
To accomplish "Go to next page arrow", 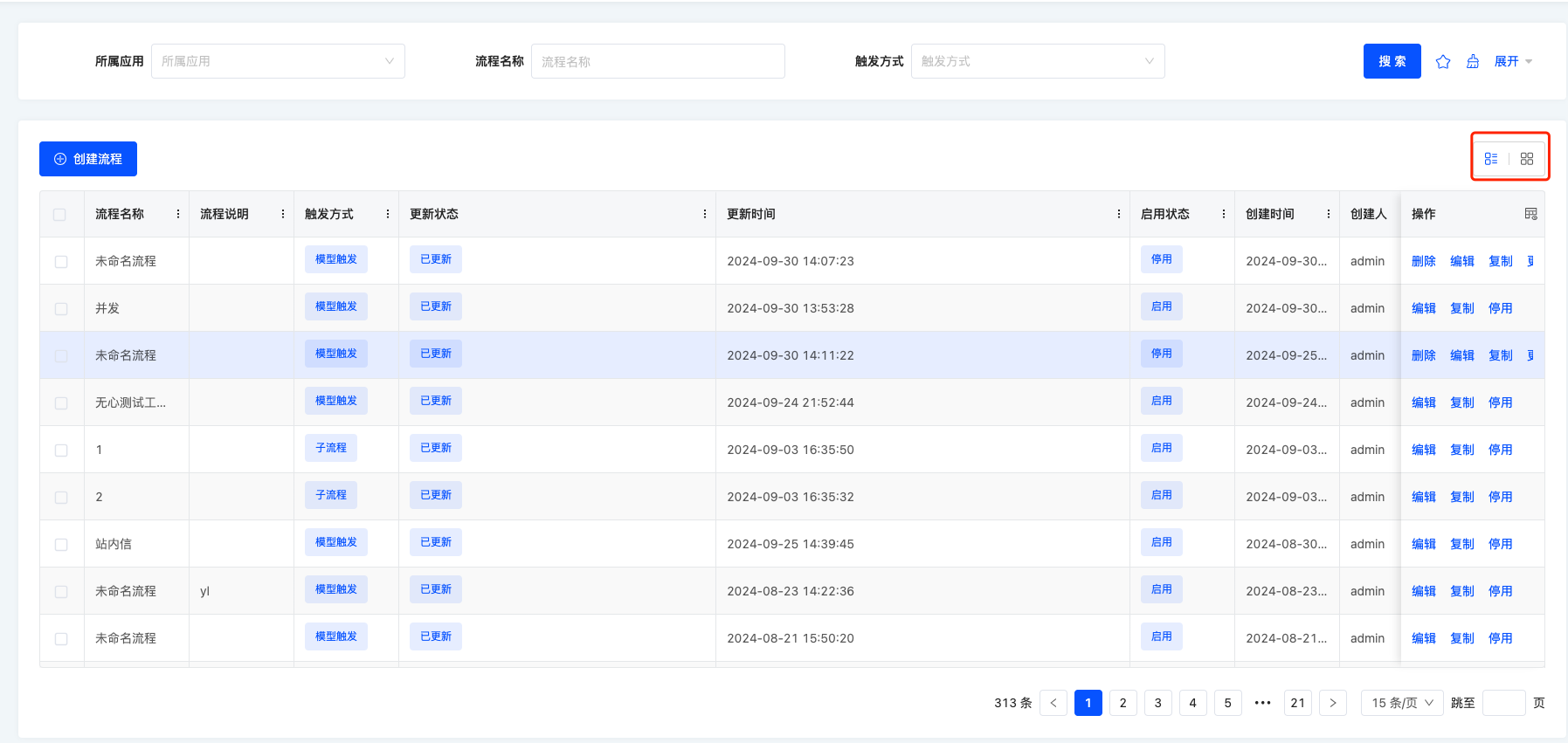I will point(1332,703).
